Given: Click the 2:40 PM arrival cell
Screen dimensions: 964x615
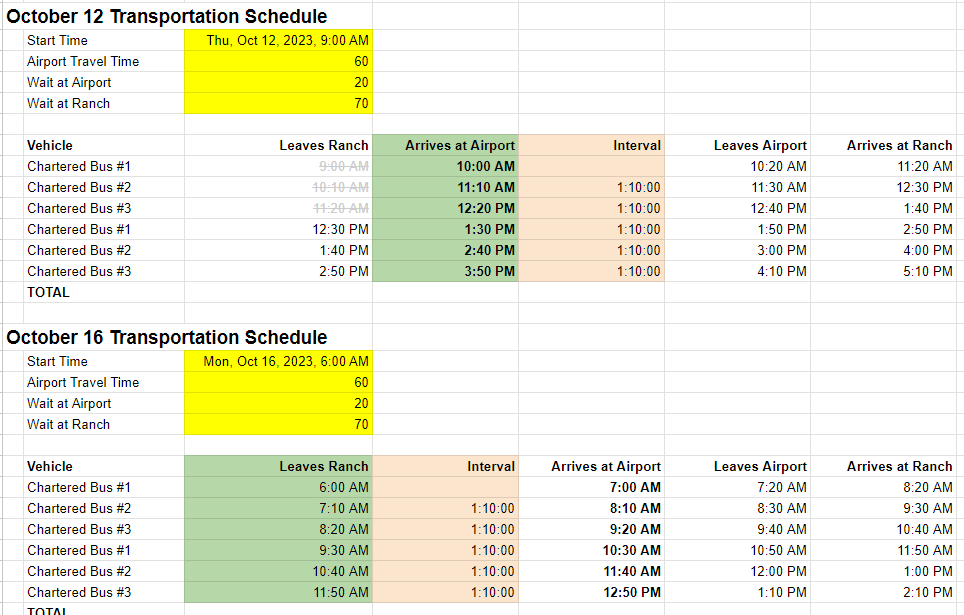Looking at the screenshot, I should 446,250.
